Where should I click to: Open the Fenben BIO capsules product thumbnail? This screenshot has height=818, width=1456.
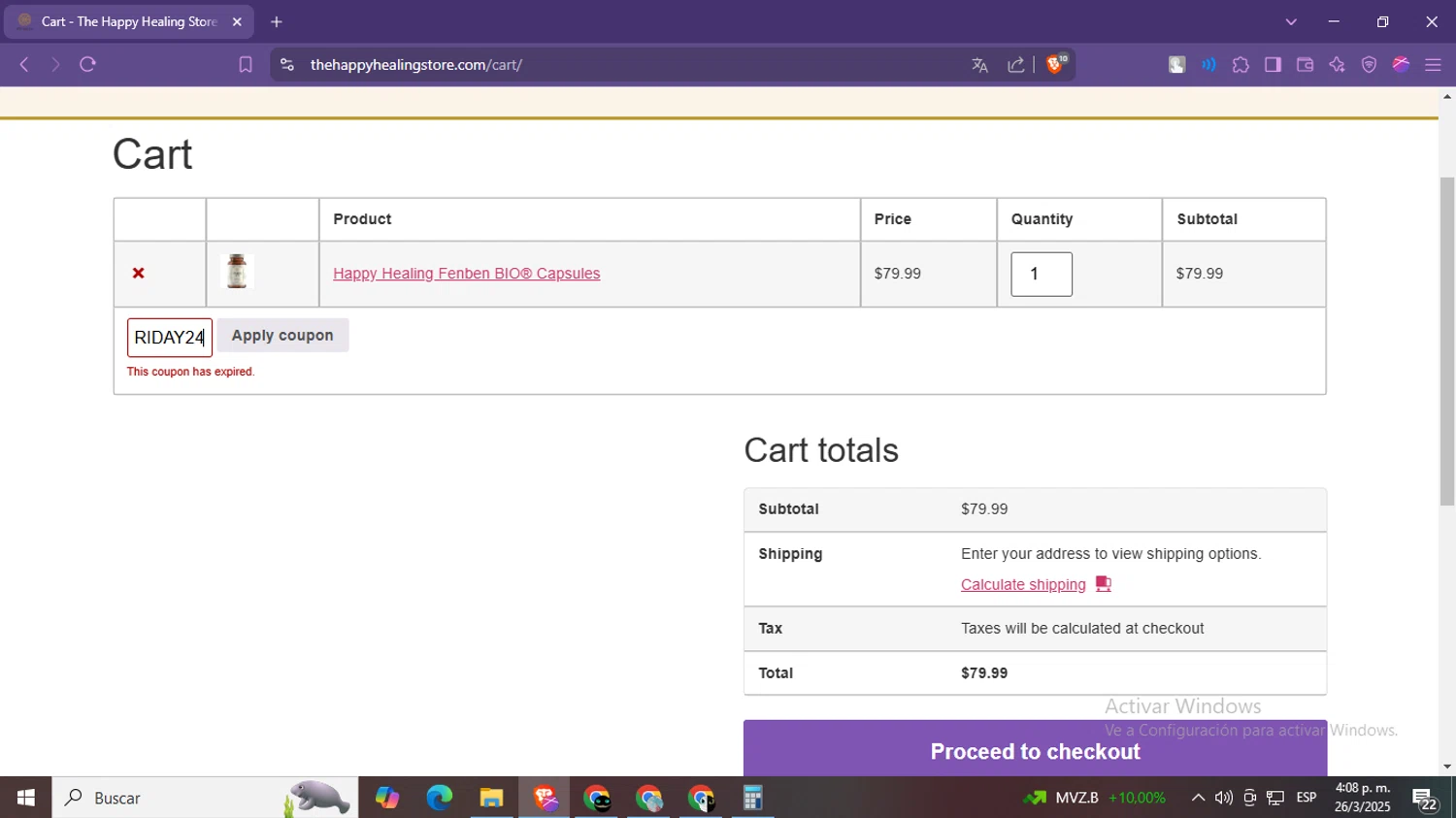pos(237,272)
